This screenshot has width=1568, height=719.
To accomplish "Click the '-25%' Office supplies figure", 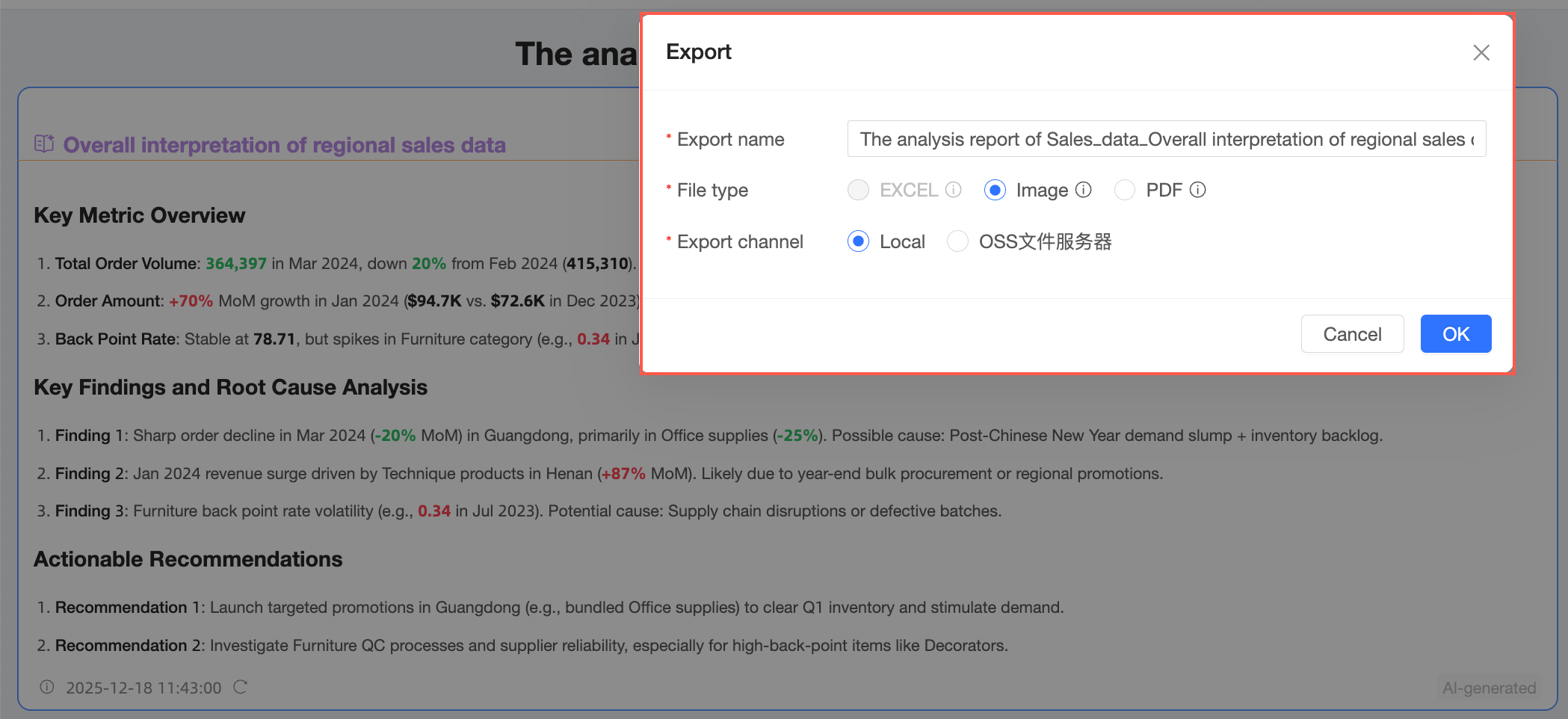I will click(x=797, y=435).
